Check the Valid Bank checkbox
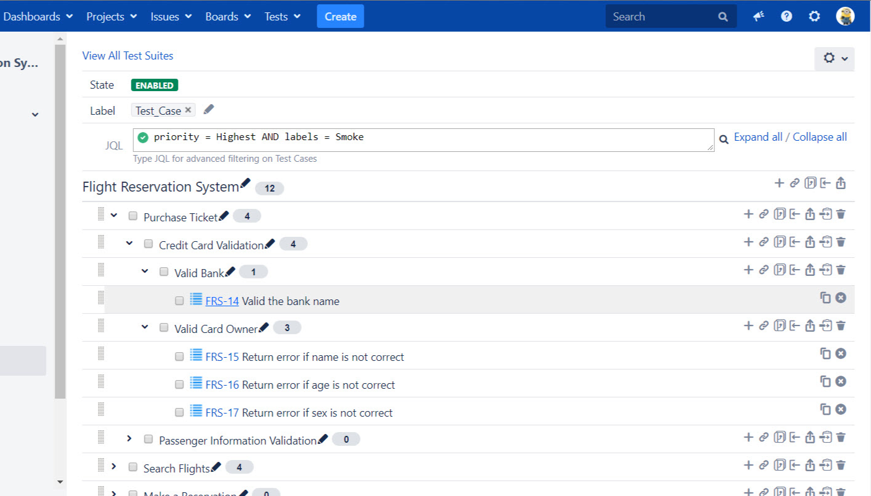 click(x=164, y=272)
